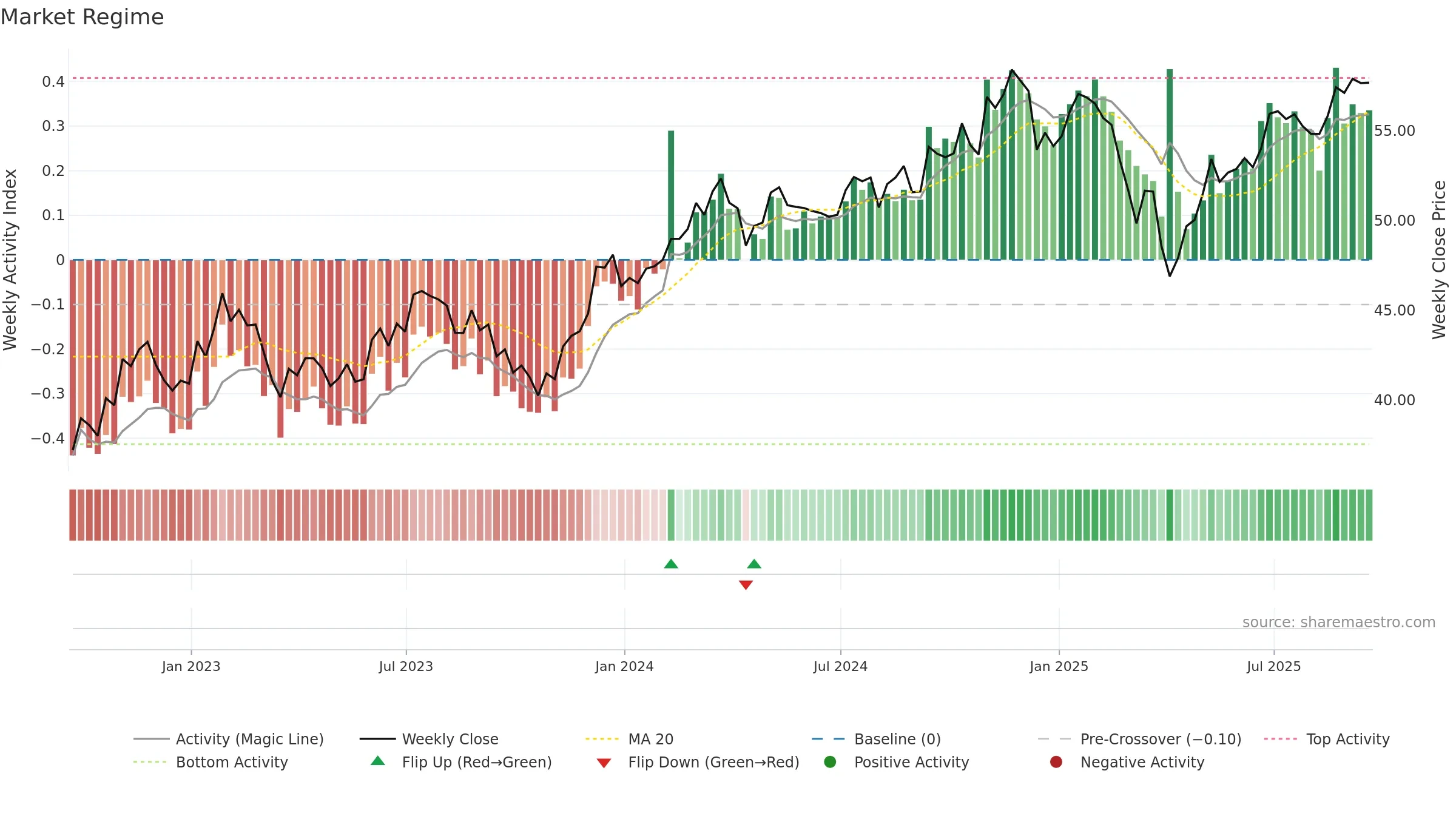The width and height of the screenshot is (1456, 819).
Task: Toggle the Flip Down (Green→Red) legend entry
Action: coord(698,762)
